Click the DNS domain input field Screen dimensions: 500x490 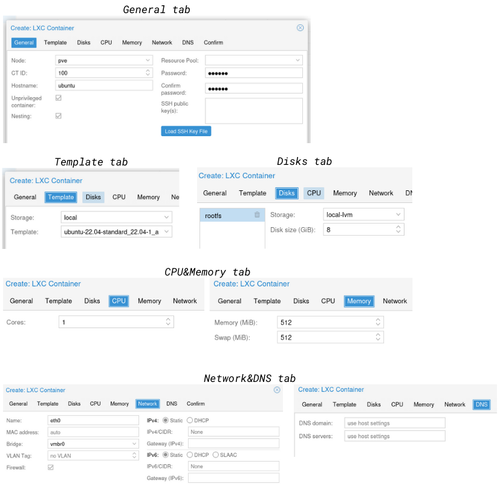pos(395,423)
